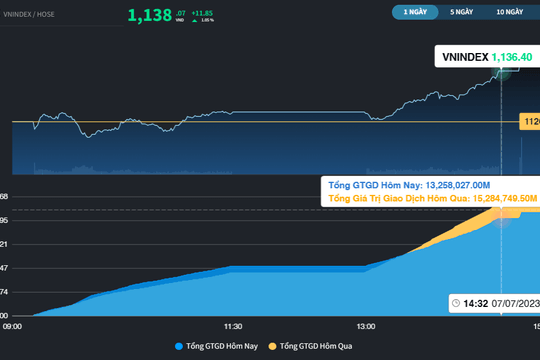Click the +11.85 change value

[x=202, y=13]
